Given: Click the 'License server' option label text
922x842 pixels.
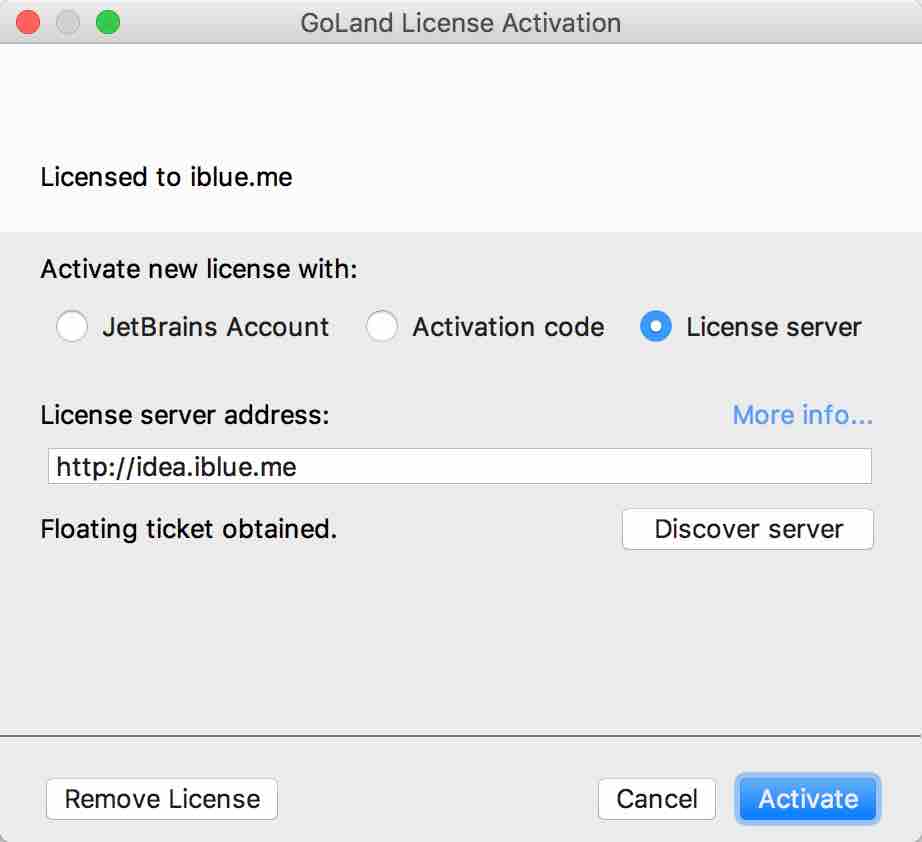Looking at the screenshot, I should [774, 327].
